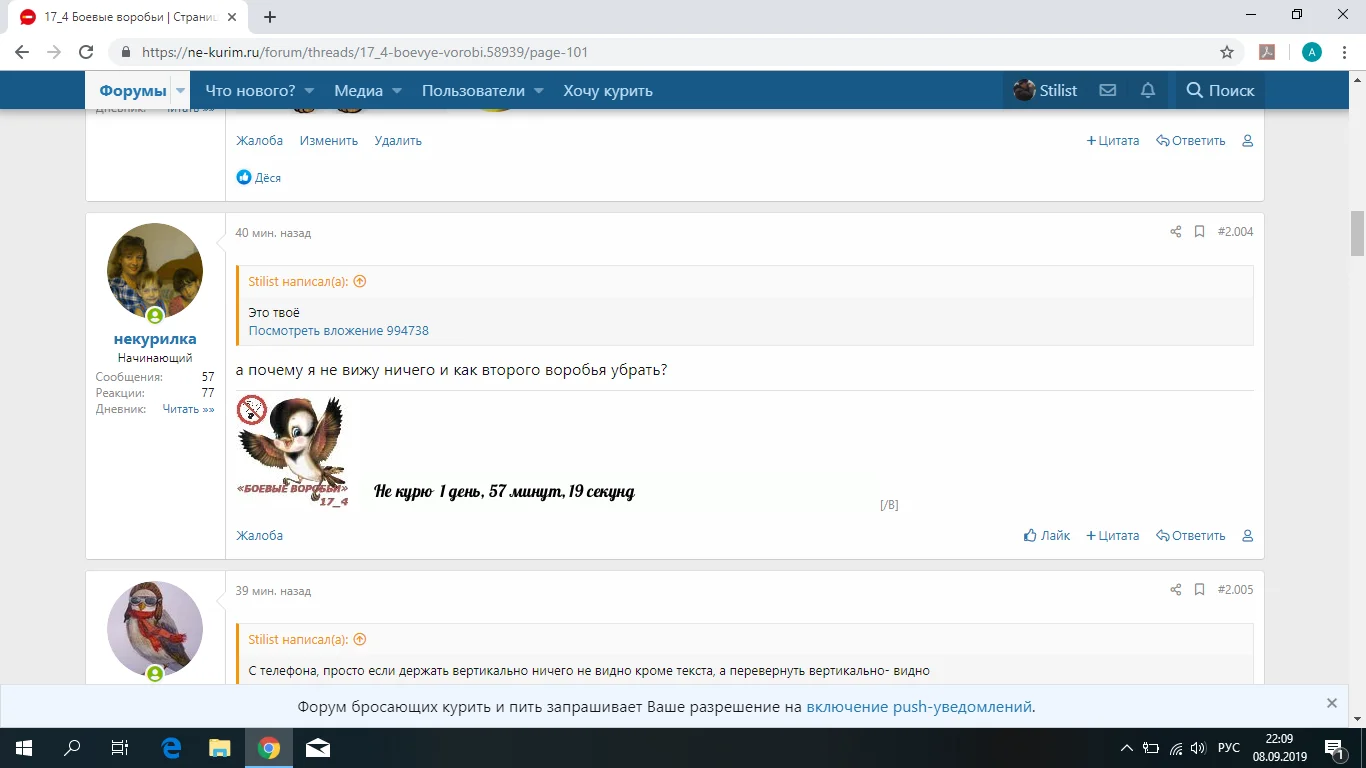Screen dimensions: 1366x768
Task: Open the forum alerts bell icon
Action: [1148, 90]
